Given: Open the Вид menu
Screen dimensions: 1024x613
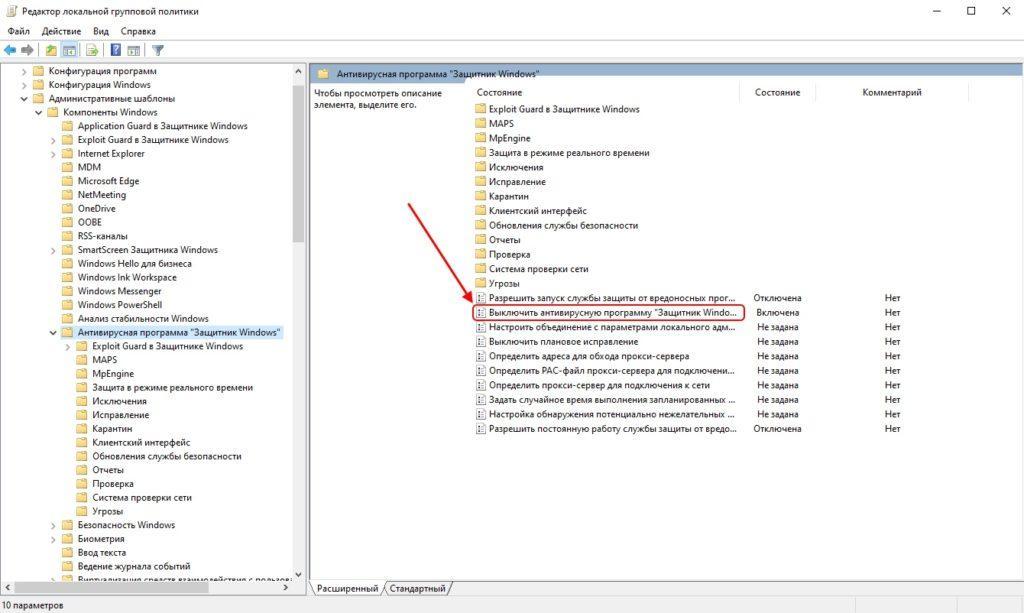Looking at the screenshot, I should pyautogui.click(x=101, y=31).
